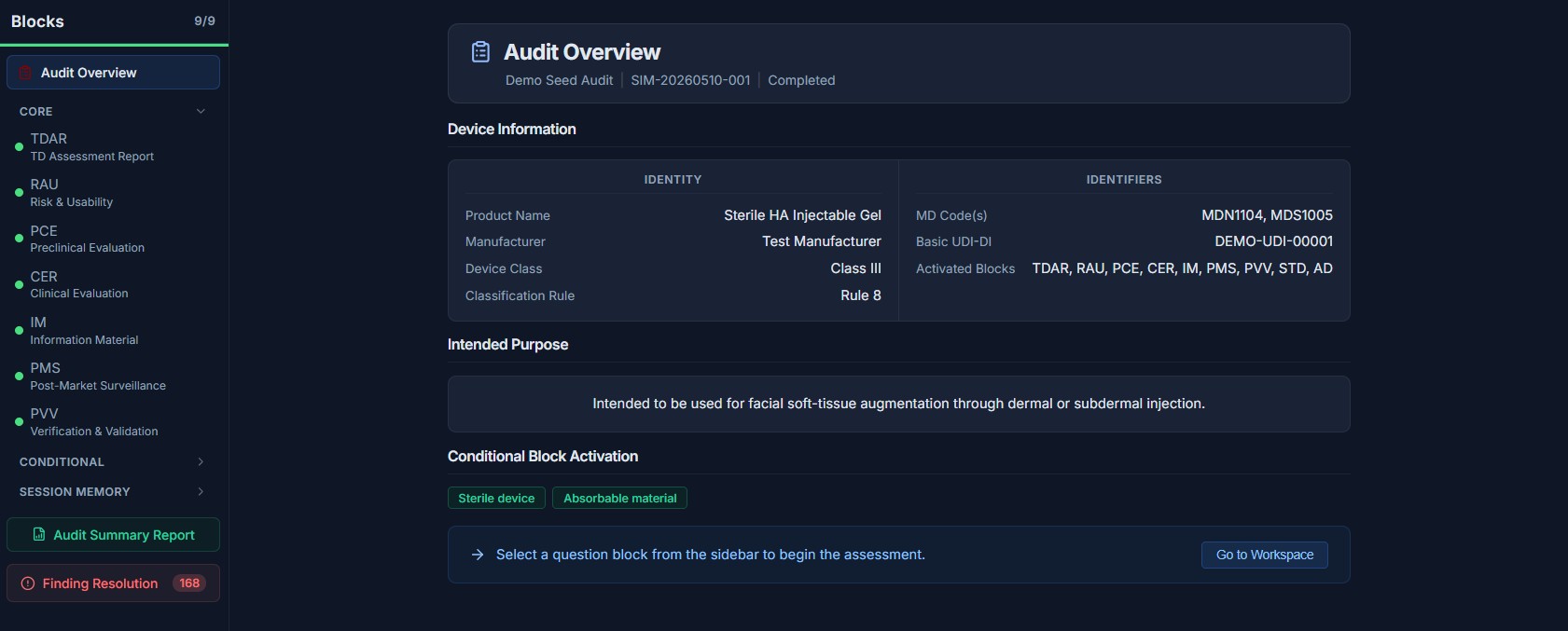Click the IDENTIFIERS column header

pyautogui.click(x=1124, y=180)
